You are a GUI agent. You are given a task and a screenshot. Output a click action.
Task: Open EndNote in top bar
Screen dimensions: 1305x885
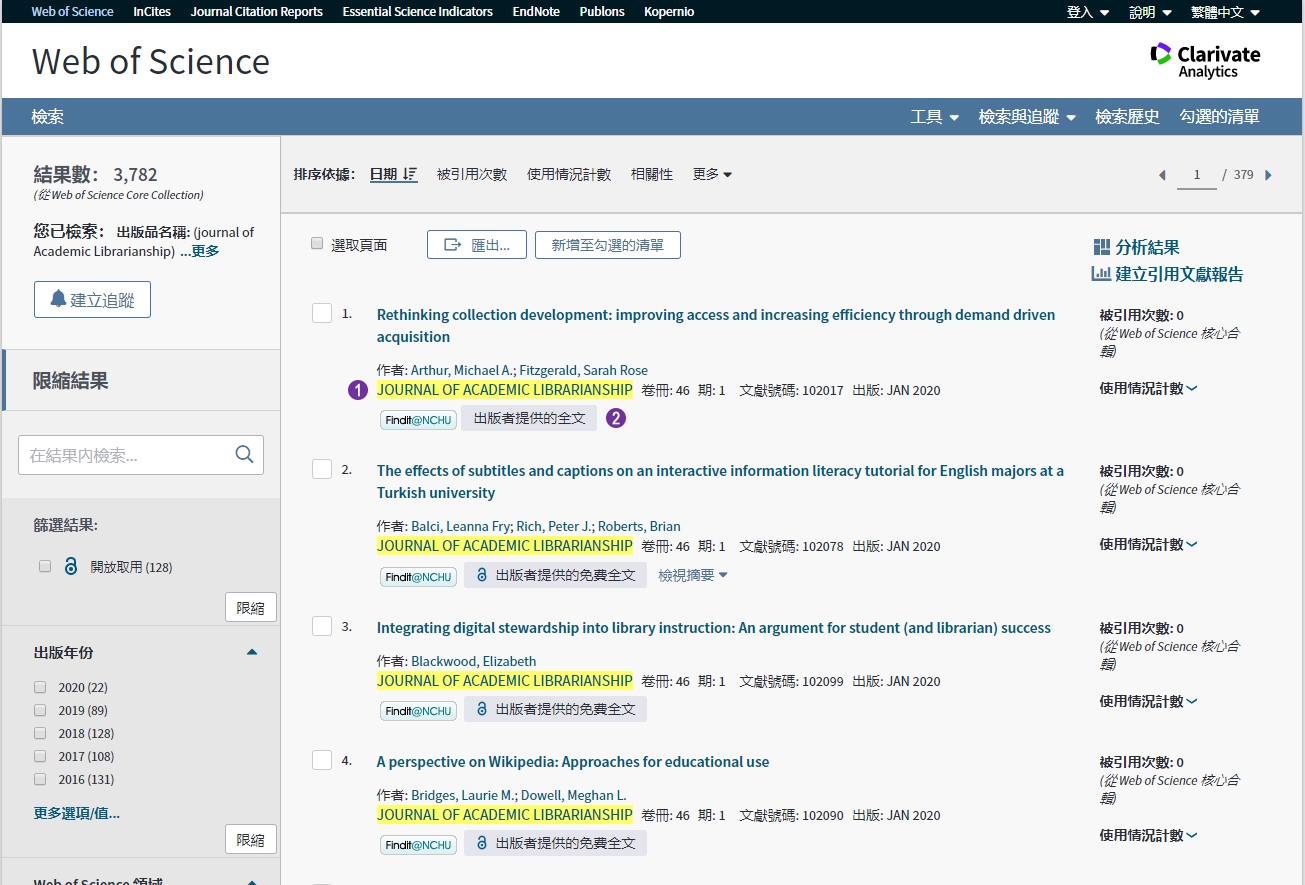536,12
